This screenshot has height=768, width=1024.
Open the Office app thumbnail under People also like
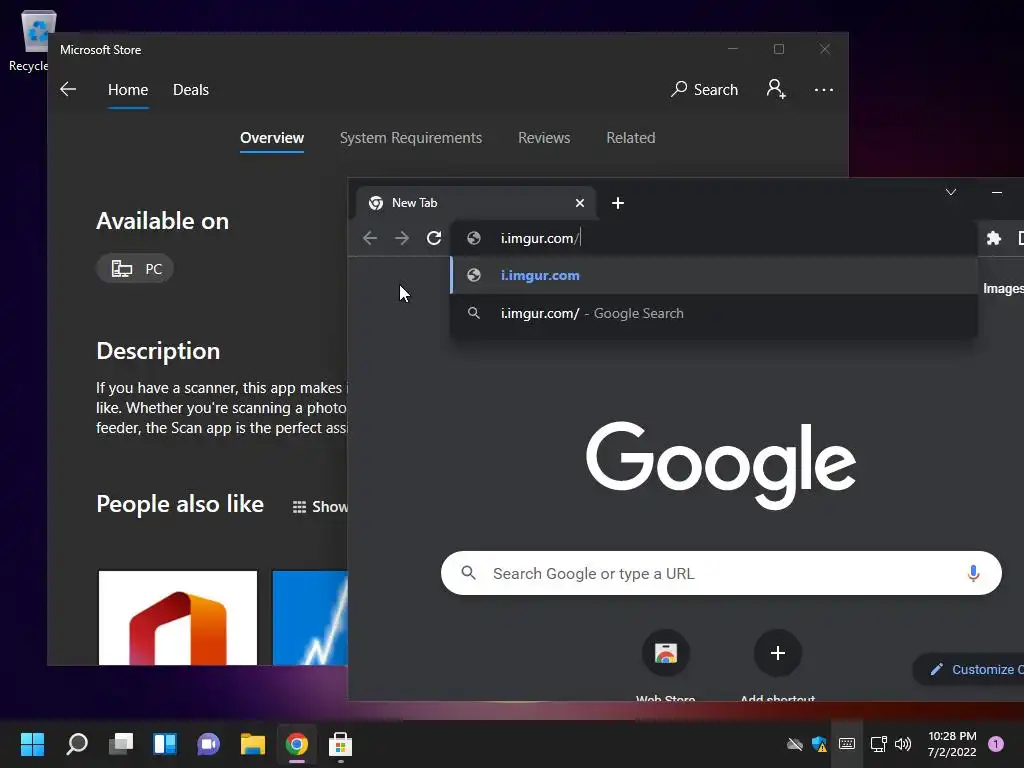click(178, 618)
